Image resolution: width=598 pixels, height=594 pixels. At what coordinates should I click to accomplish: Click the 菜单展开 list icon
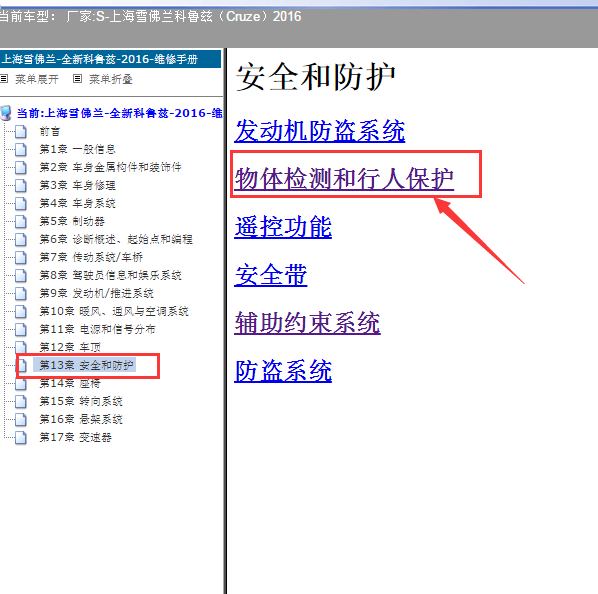[4, 79]
